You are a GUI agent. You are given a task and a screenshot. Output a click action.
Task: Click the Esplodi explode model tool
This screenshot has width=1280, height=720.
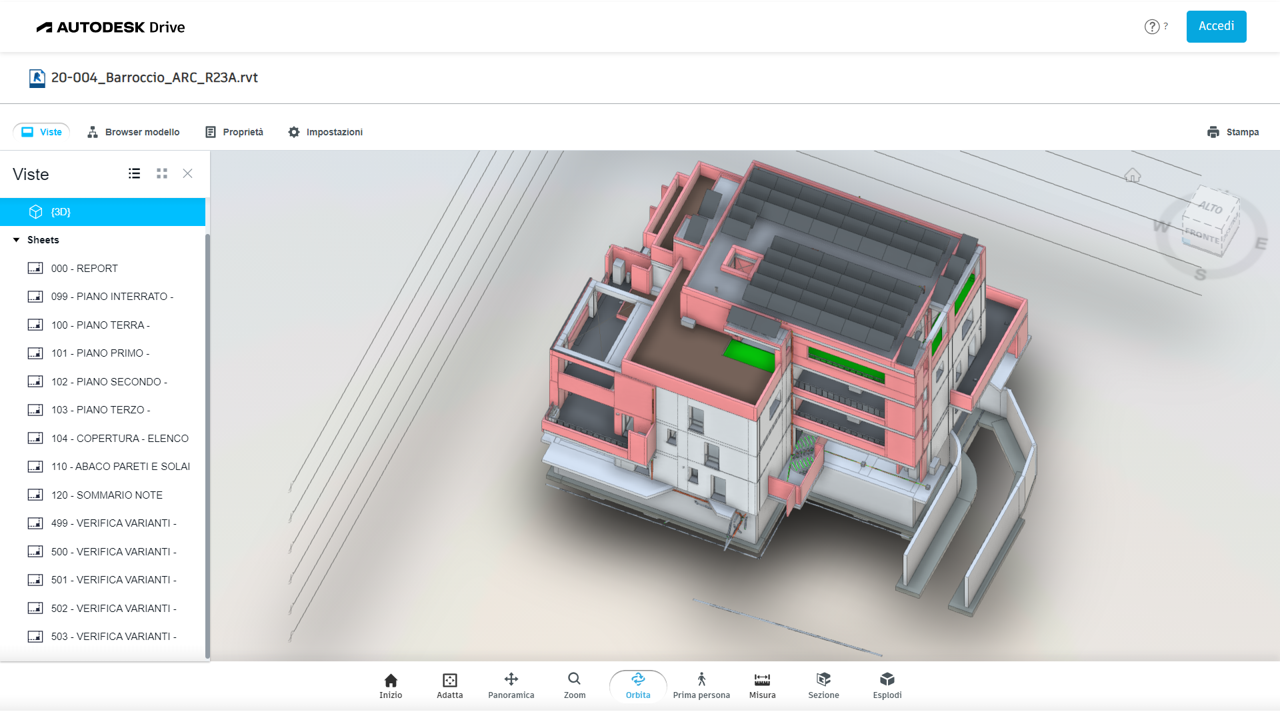(887, 686)
